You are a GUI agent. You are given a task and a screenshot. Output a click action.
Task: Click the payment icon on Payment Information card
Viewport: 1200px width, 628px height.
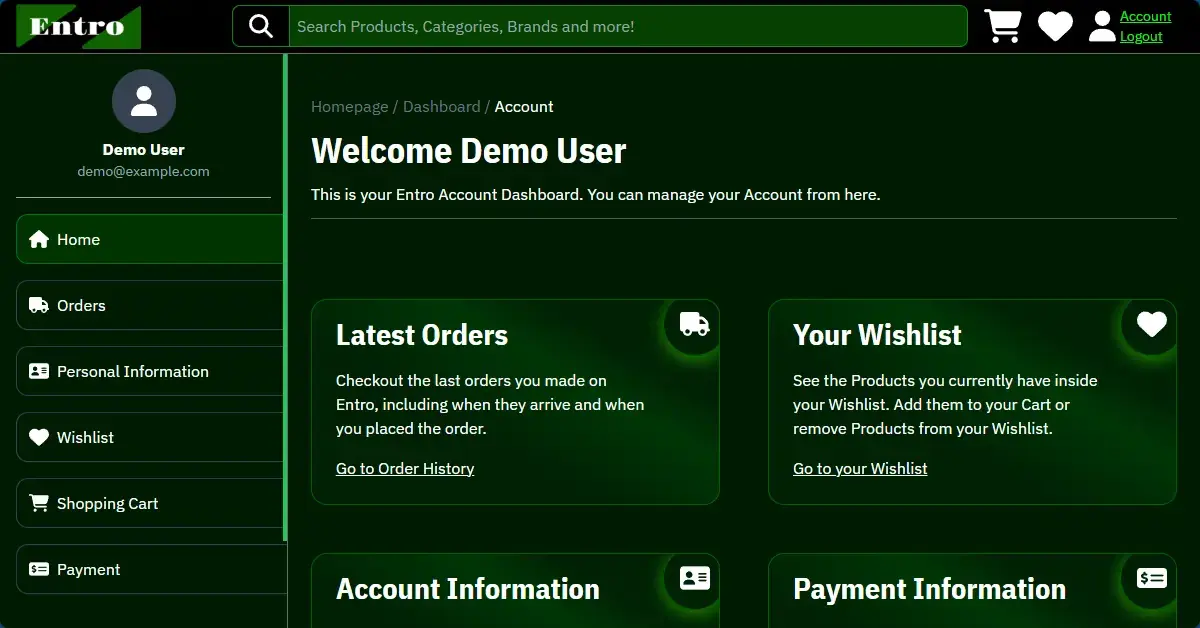[1151, 578]
